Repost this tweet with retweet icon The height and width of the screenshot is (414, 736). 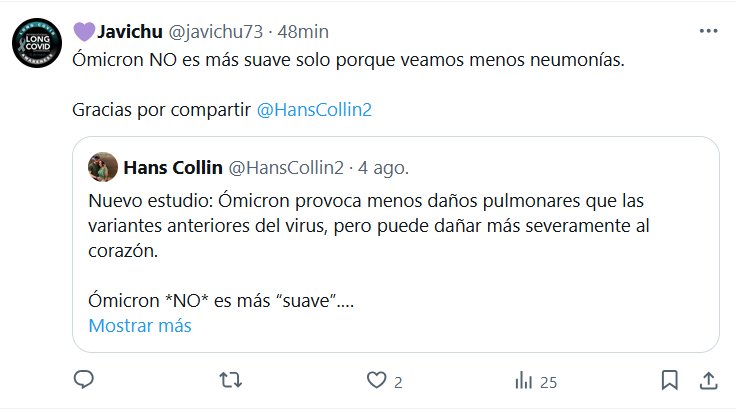(x=230, y=380)
